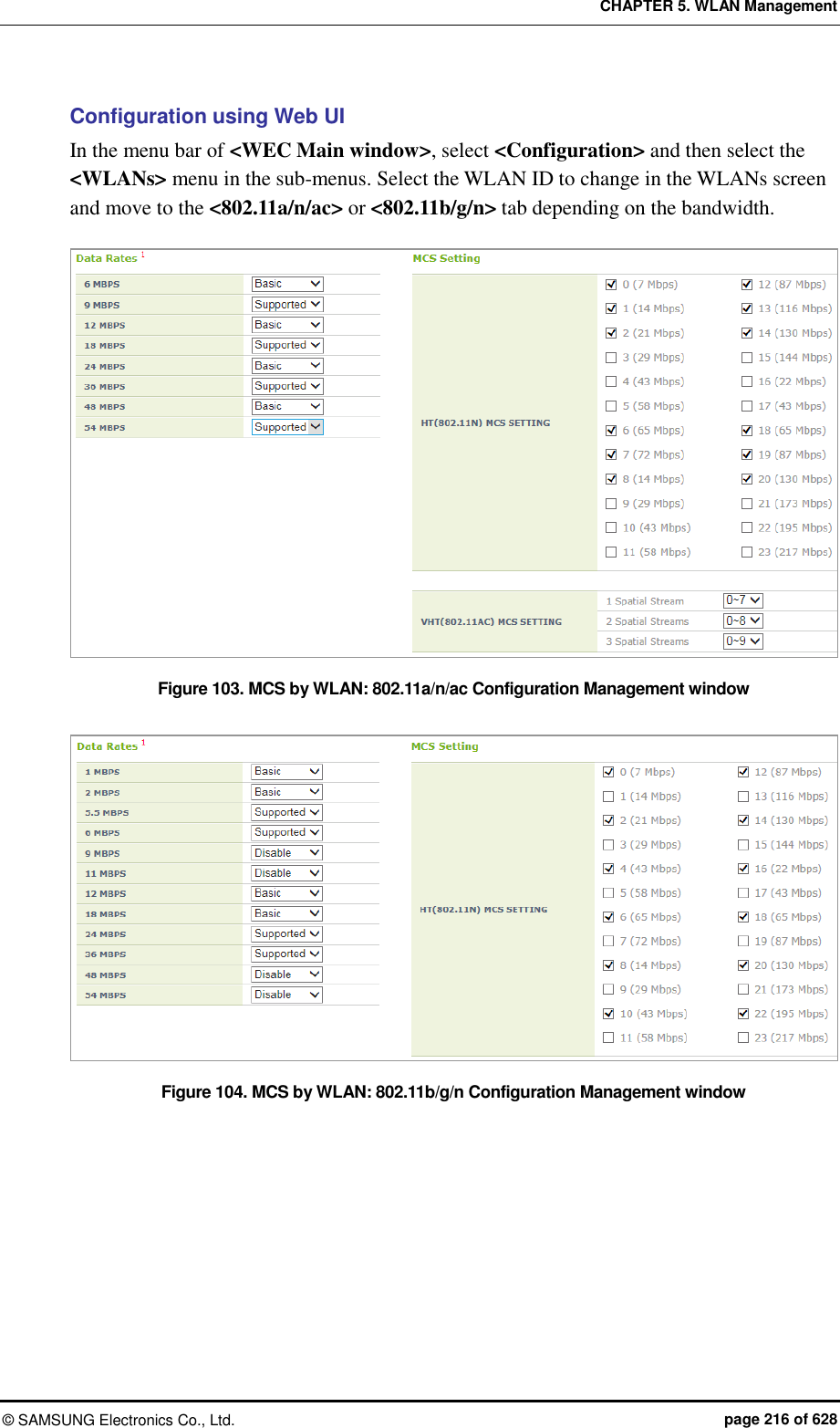Image resolution: width=840 pixels, height=1428 pixels.
Task: Check MCS 4 (43 Mbps) in Figure 103
Action: pyautogui.click(x=611, y=381)
